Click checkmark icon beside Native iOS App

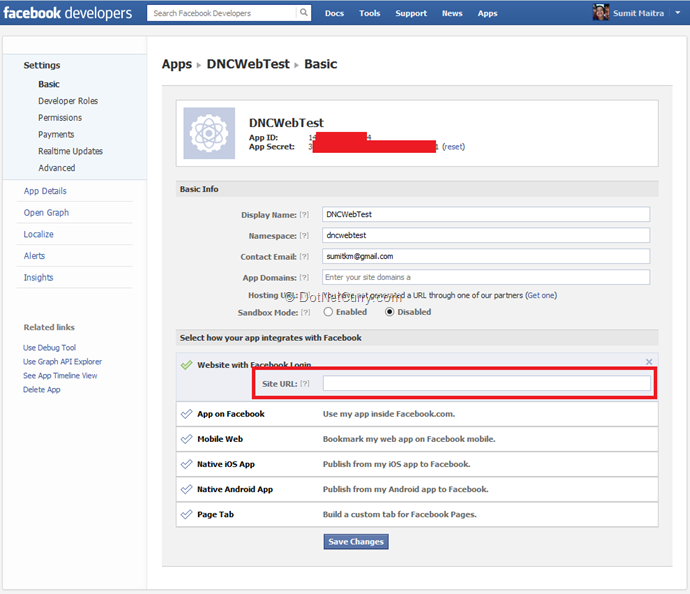[x=187, y=464]
